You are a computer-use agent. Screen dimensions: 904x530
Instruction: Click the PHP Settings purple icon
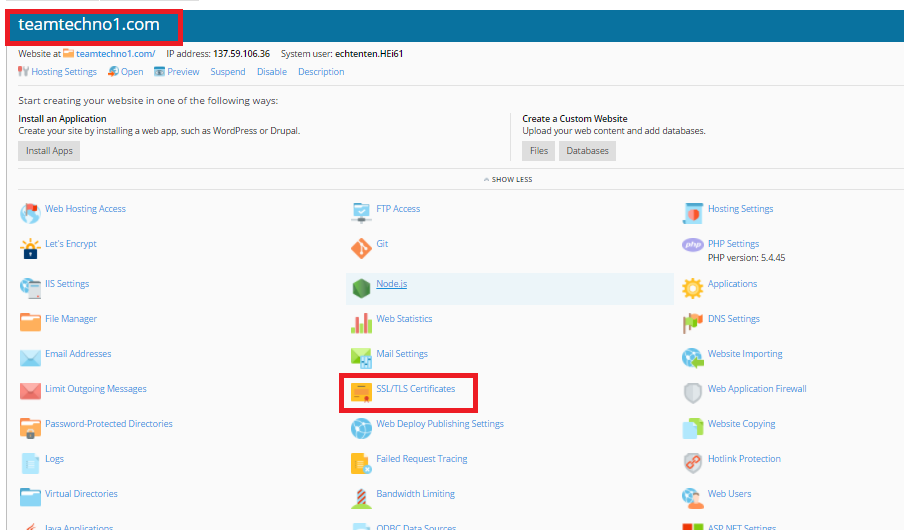692,245
